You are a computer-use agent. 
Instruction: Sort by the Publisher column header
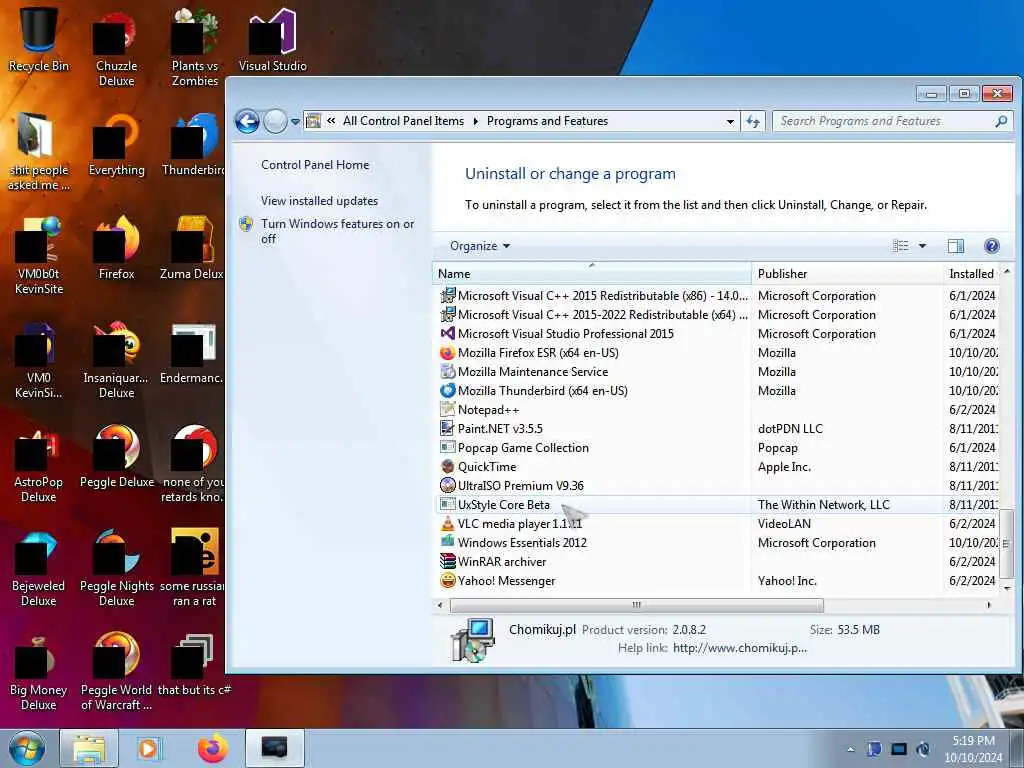[847, 274]
